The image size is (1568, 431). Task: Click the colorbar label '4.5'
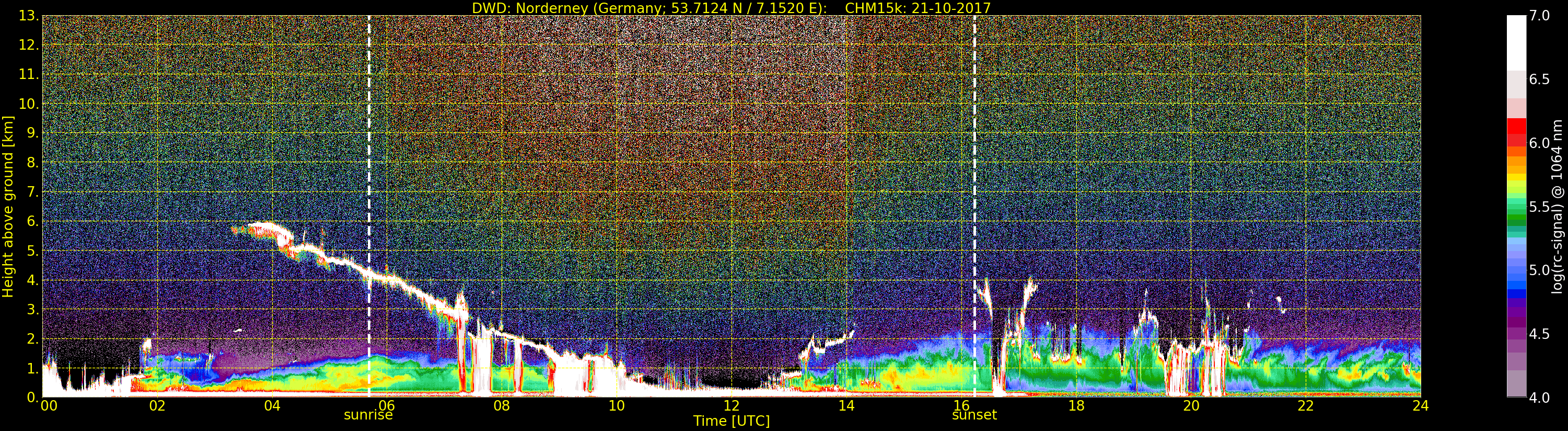click(1539, 334)
